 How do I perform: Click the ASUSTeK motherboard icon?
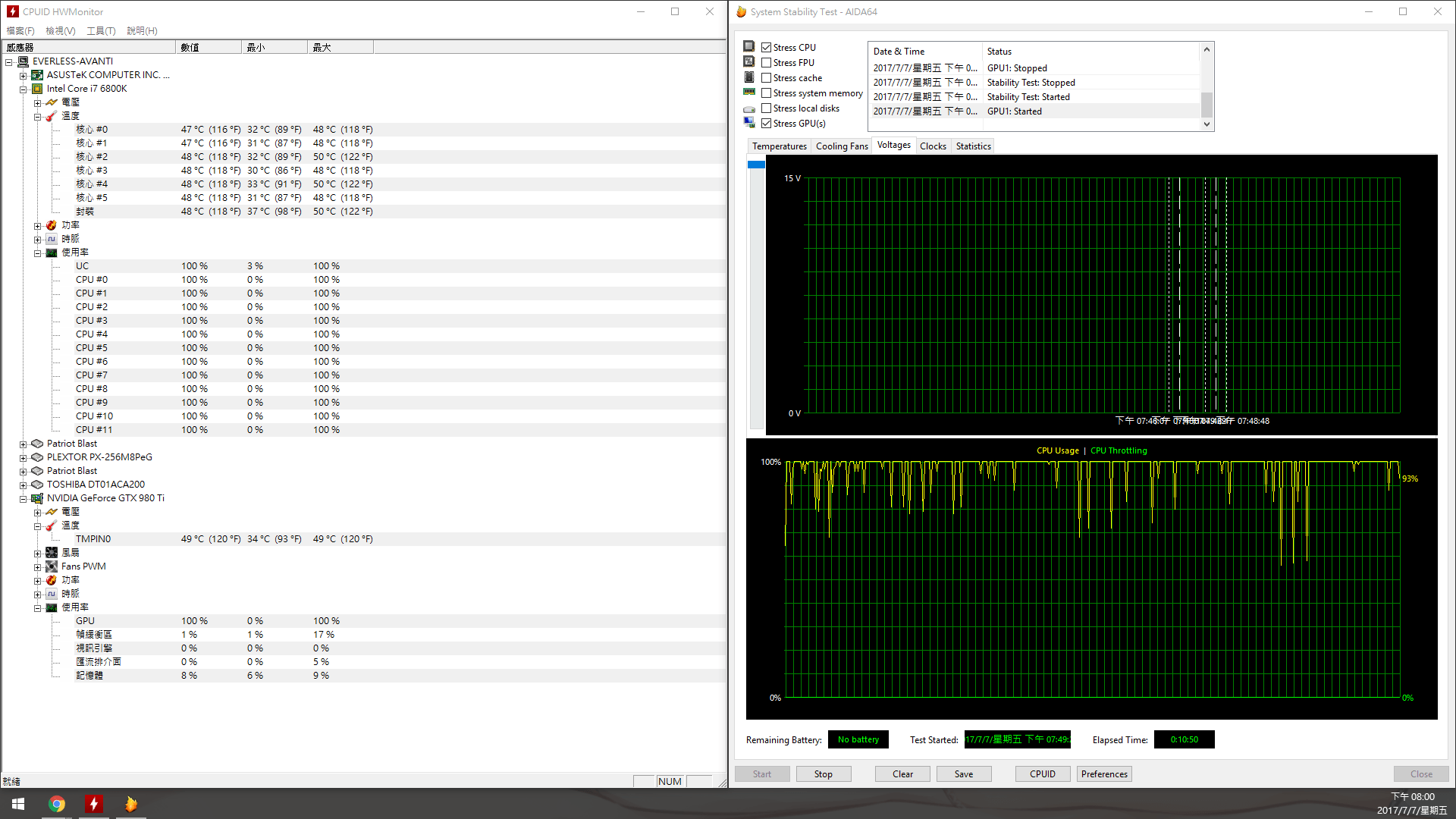tap(37, 75)
